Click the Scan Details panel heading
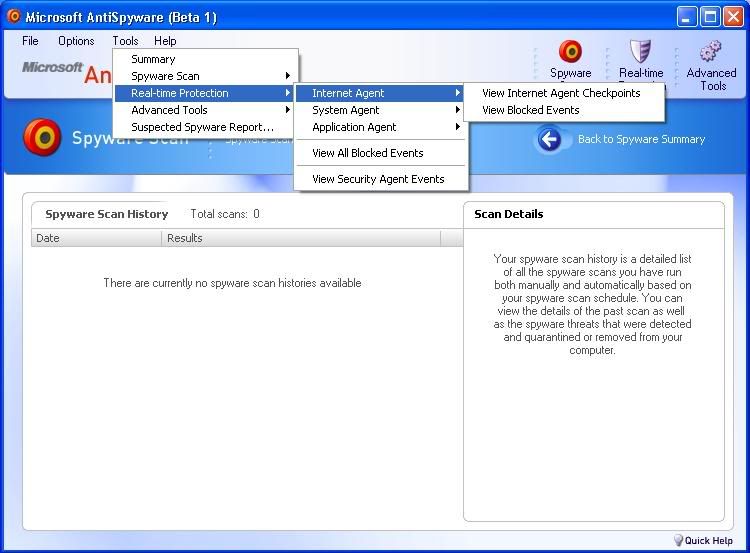The image size is (750, 553). [508, 214]
